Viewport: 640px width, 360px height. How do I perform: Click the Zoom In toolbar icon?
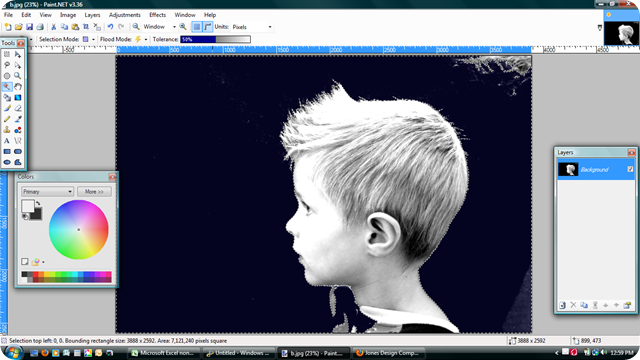(x=183, y=27)
